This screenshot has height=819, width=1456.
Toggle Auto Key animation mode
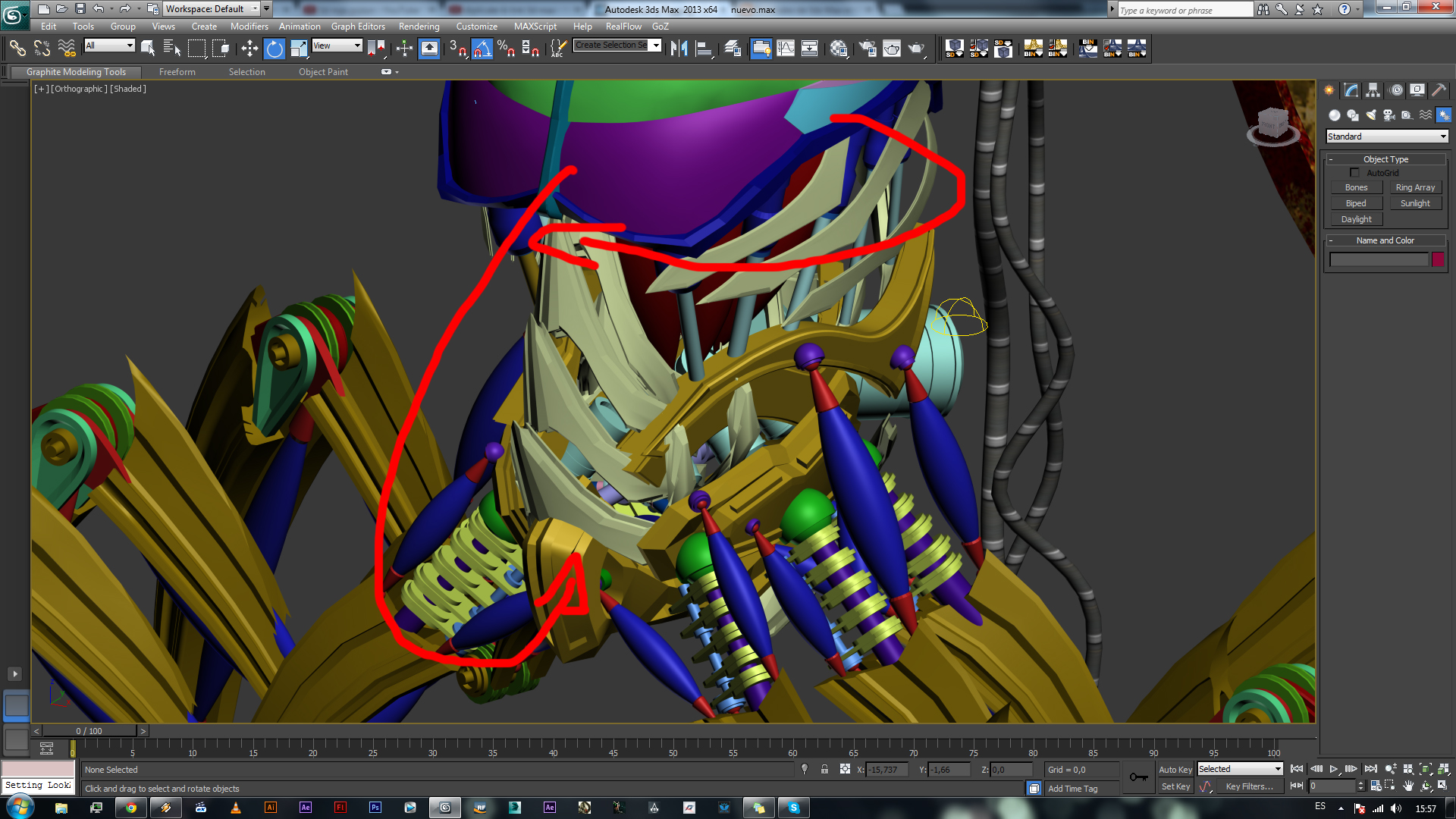point(1175,770)
